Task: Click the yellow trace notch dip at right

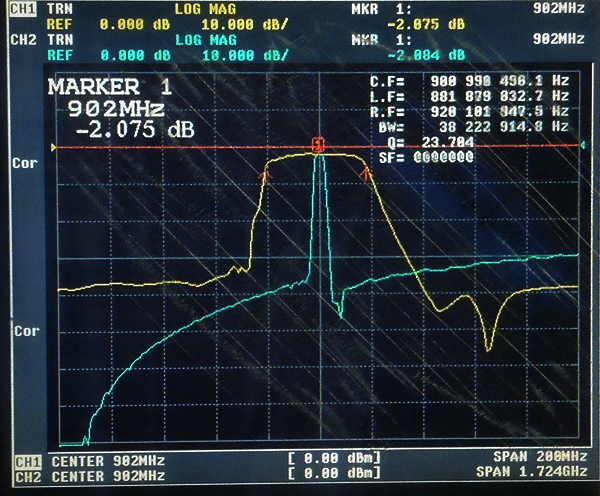Action: (x=488, y=345)
